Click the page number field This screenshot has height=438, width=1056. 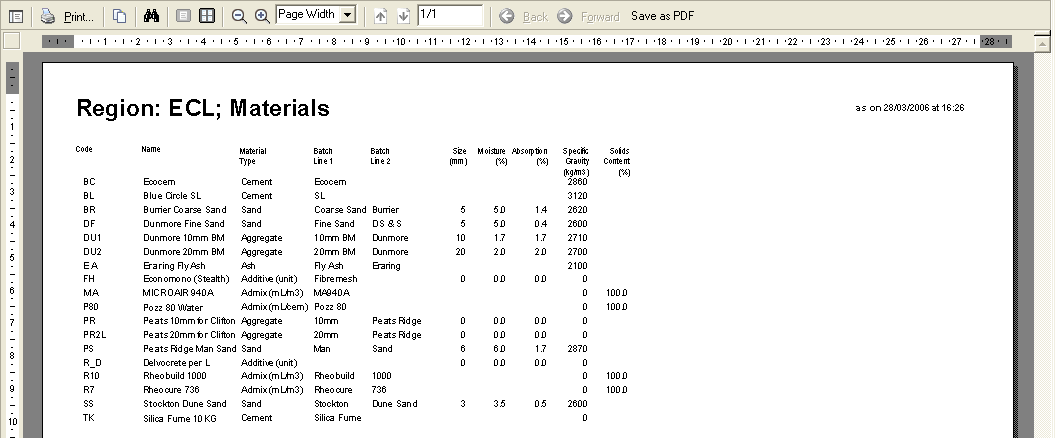pos(449,15)
